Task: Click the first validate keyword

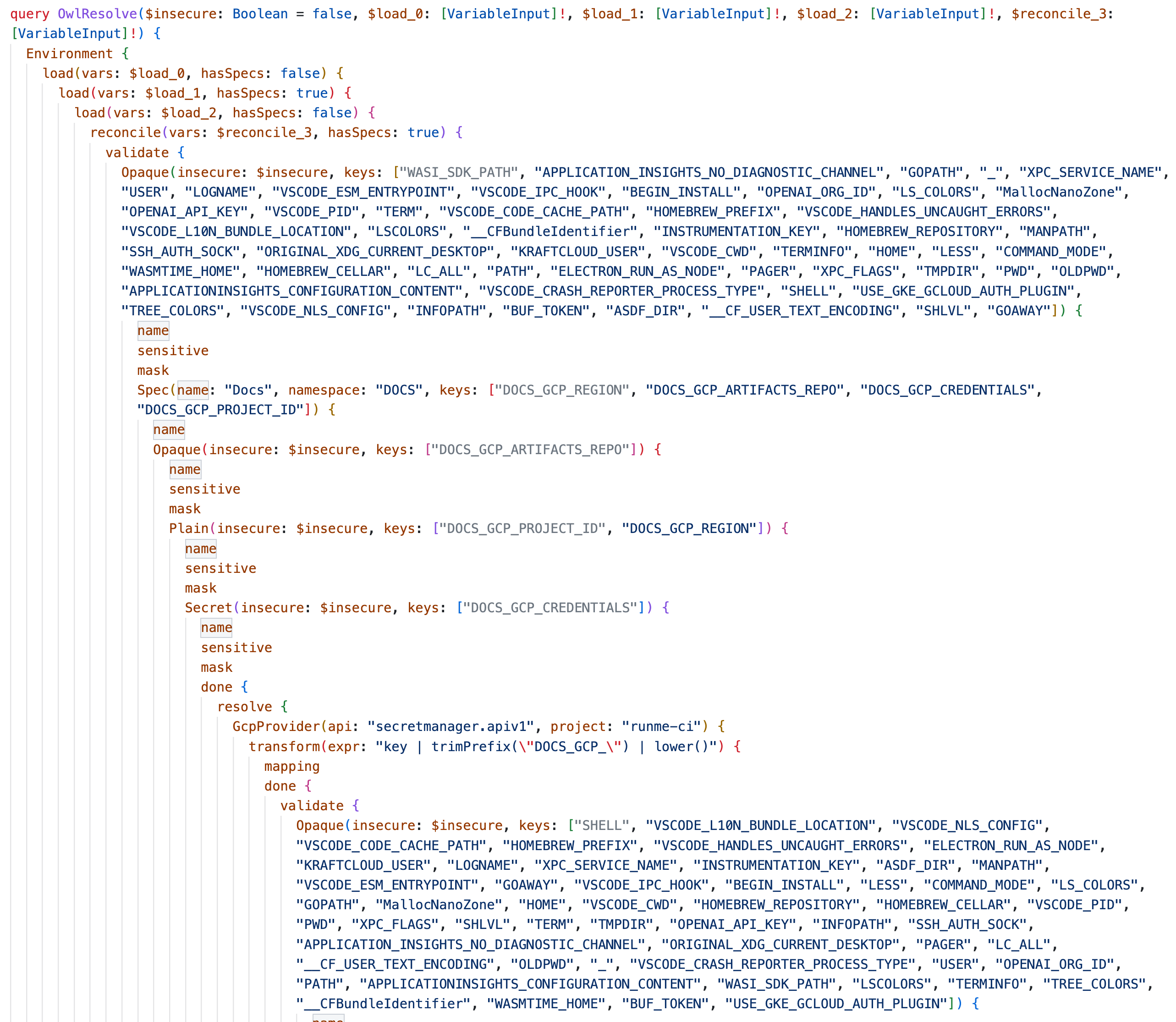Action: (137, 153)
